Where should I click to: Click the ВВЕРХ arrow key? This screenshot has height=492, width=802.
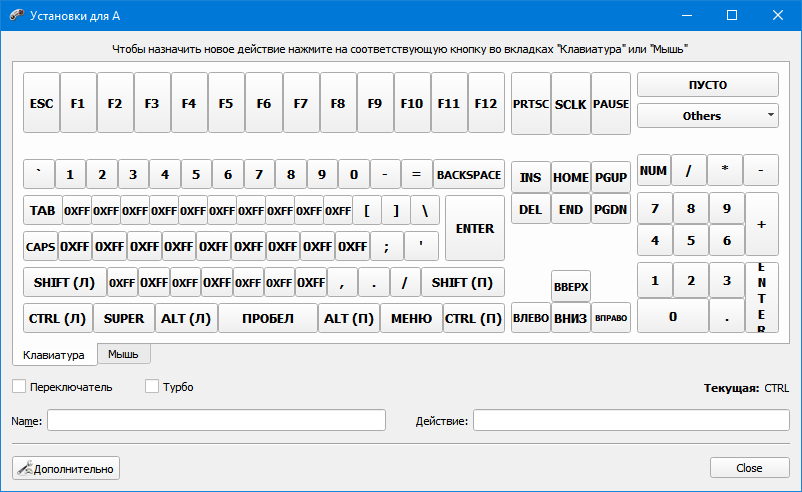(570, 287)
